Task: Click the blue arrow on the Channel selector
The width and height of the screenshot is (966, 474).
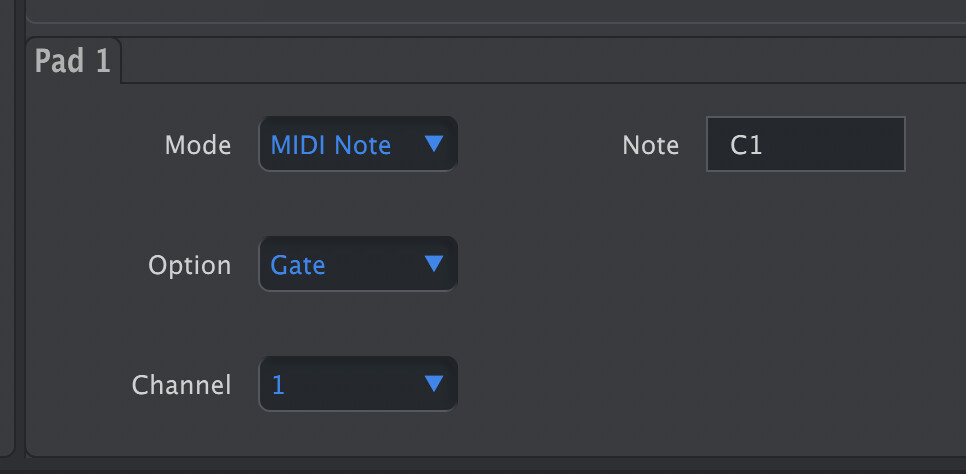Action: click(x=433, y=384)
